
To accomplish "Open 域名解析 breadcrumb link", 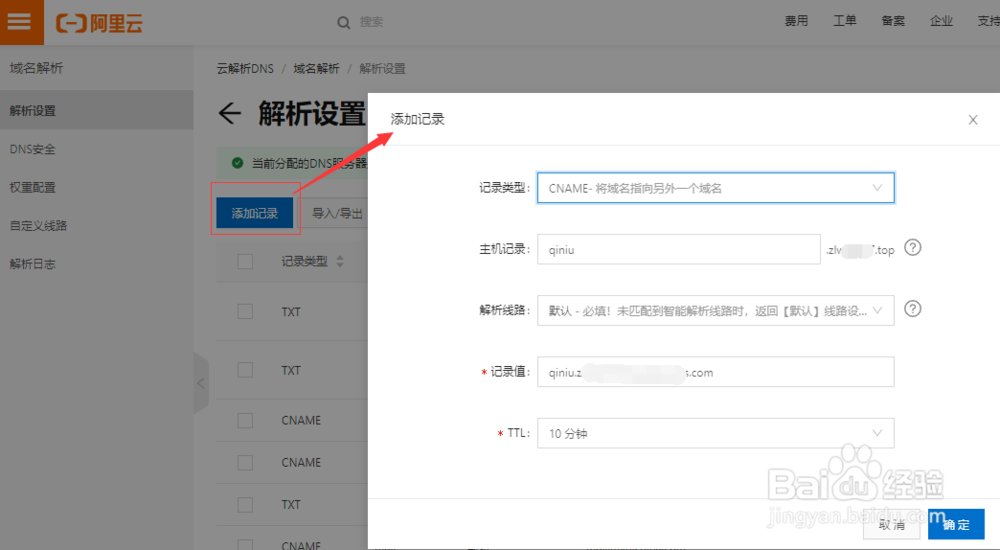I will pos(316,68).
